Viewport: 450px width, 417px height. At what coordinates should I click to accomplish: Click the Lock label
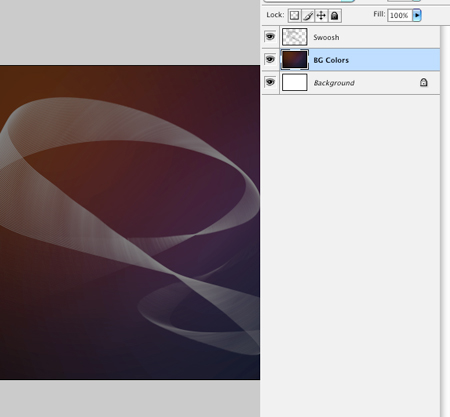(x=275, y=15)
